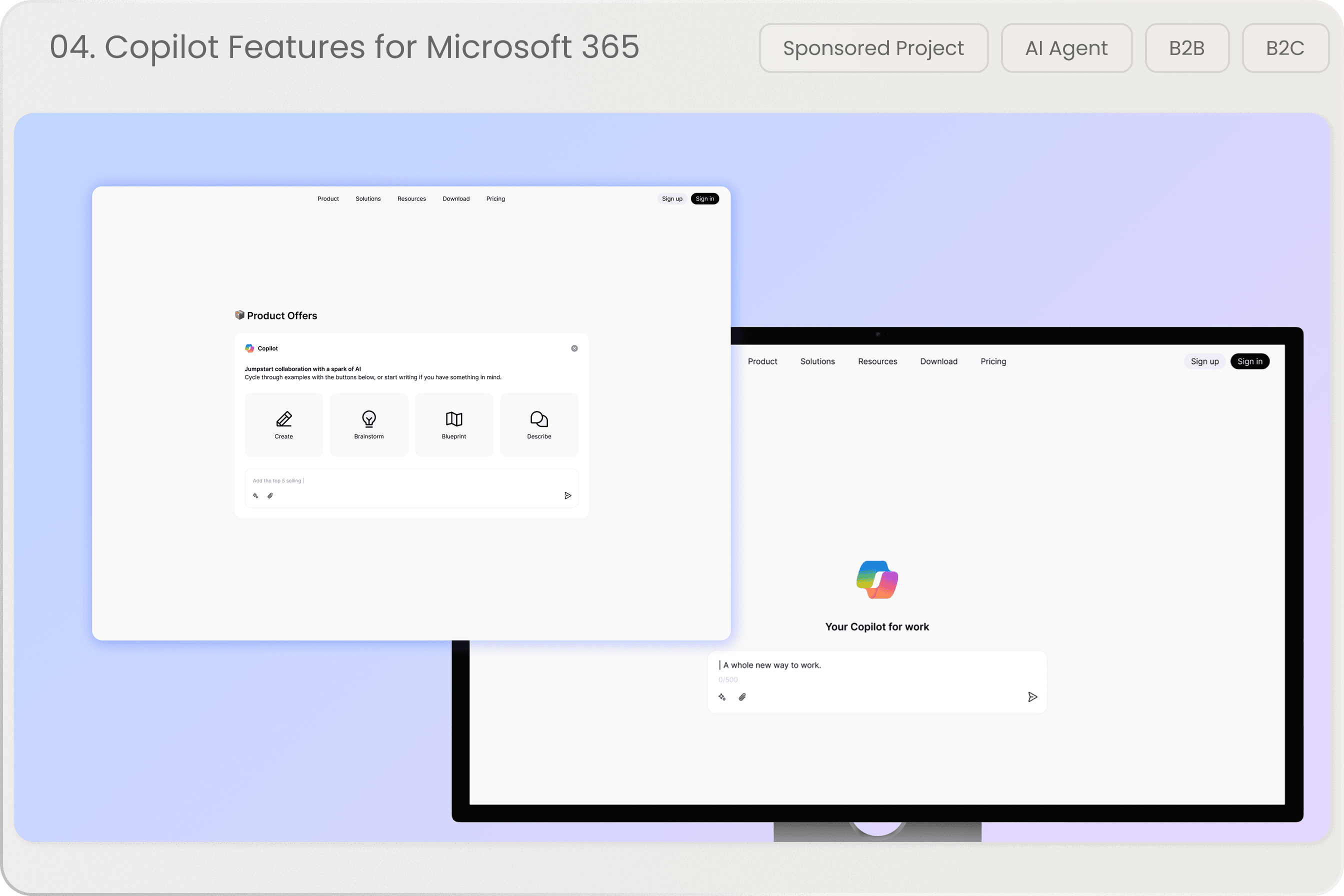Click Pricing in the monitor screen nav
1344x896 pixels.
click(x=993, y=361)
